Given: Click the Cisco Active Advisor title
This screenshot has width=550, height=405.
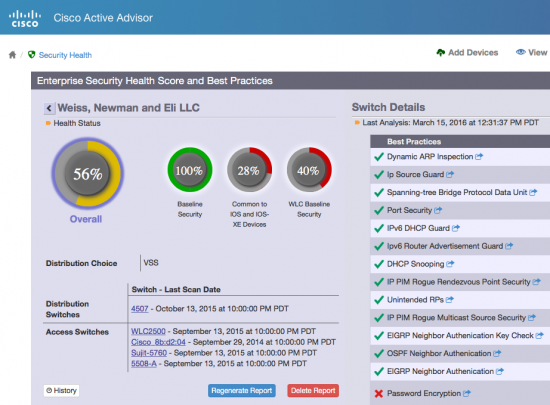Looking at the screenshot, I should click(103, 18).
